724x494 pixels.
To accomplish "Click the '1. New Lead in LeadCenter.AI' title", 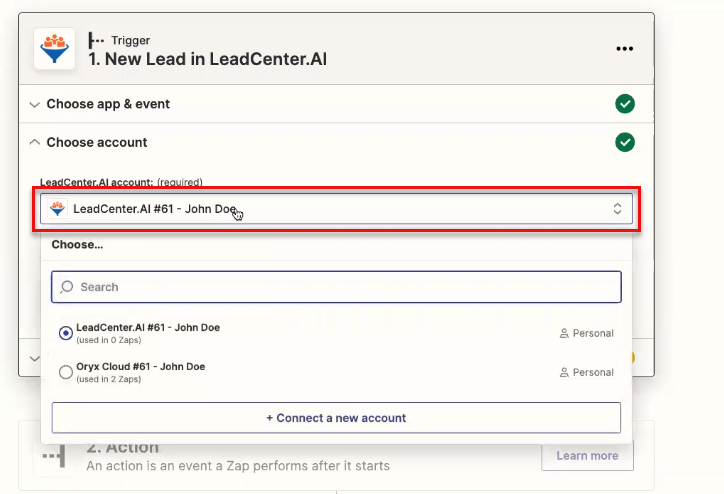I will (207, 59).
